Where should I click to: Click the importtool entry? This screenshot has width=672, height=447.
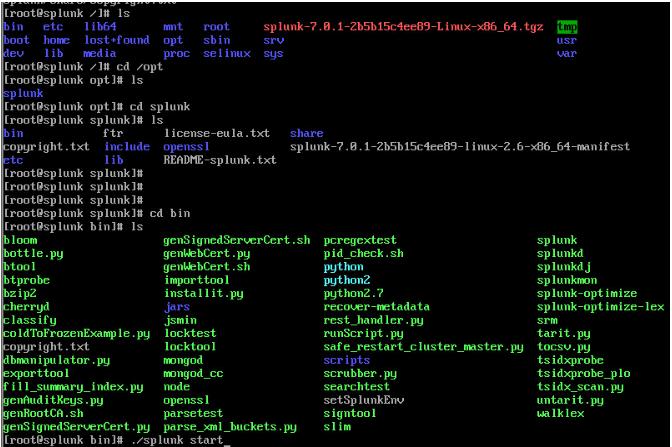(197, 280)
